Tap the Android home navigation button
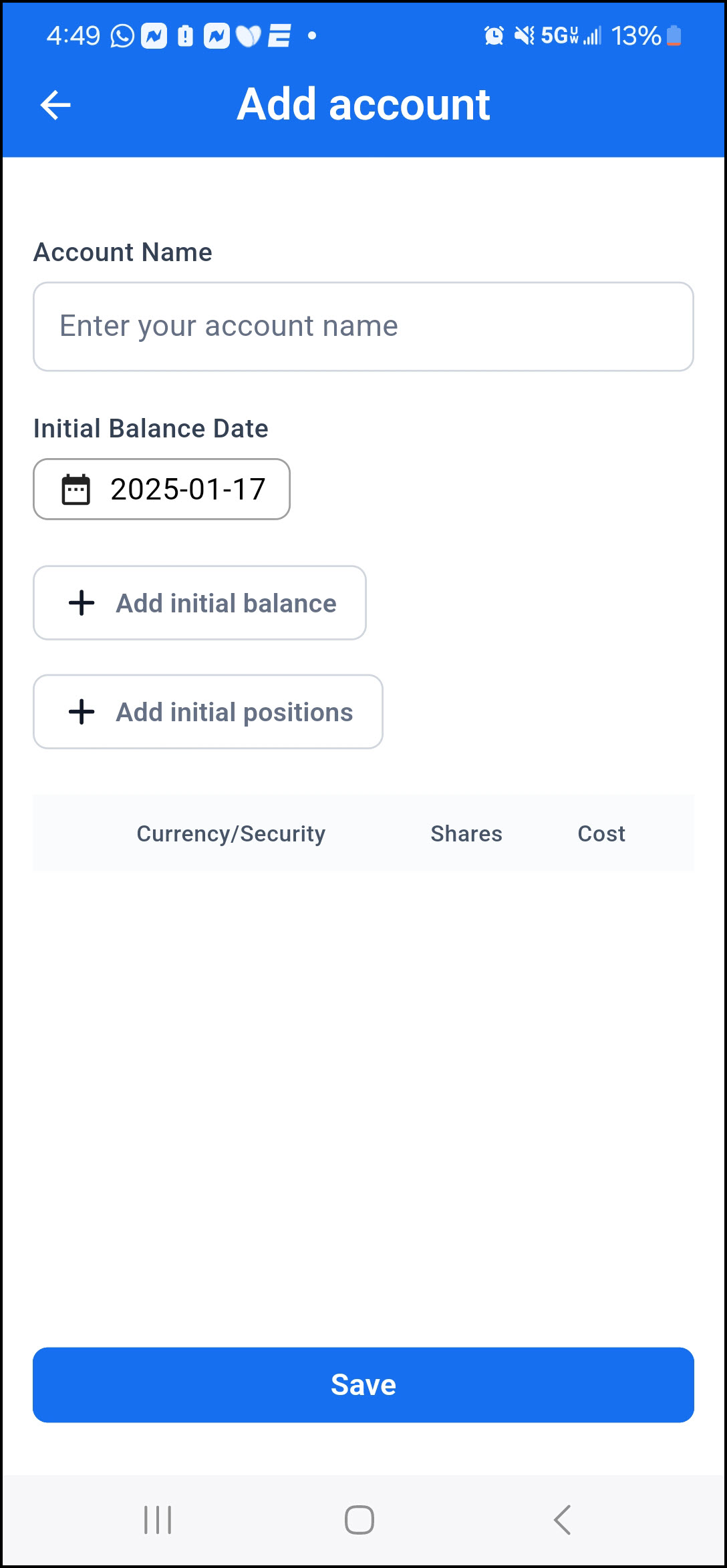Screen dimensions: 727x1568 pos(359,1520)
